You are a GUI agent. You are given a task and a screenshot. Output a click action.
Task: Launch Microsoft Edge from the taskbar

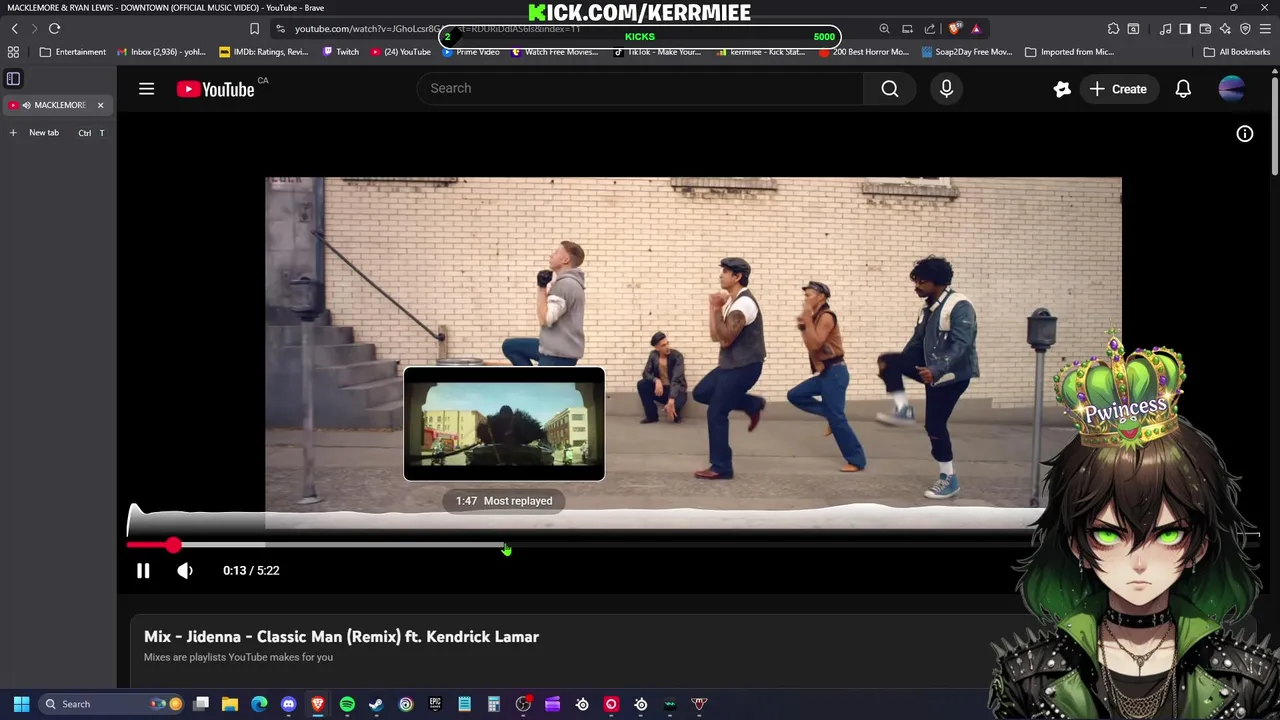click(x=259, y=704)
